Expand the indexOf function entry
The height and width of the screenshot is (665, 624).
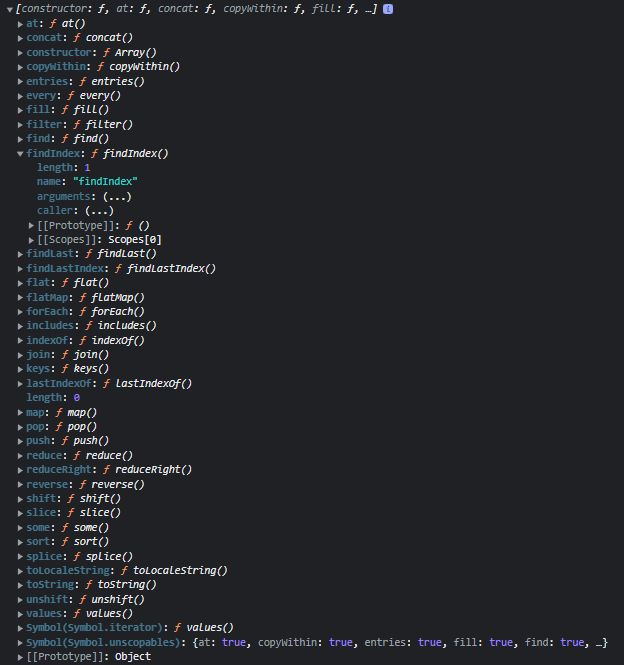20,341
